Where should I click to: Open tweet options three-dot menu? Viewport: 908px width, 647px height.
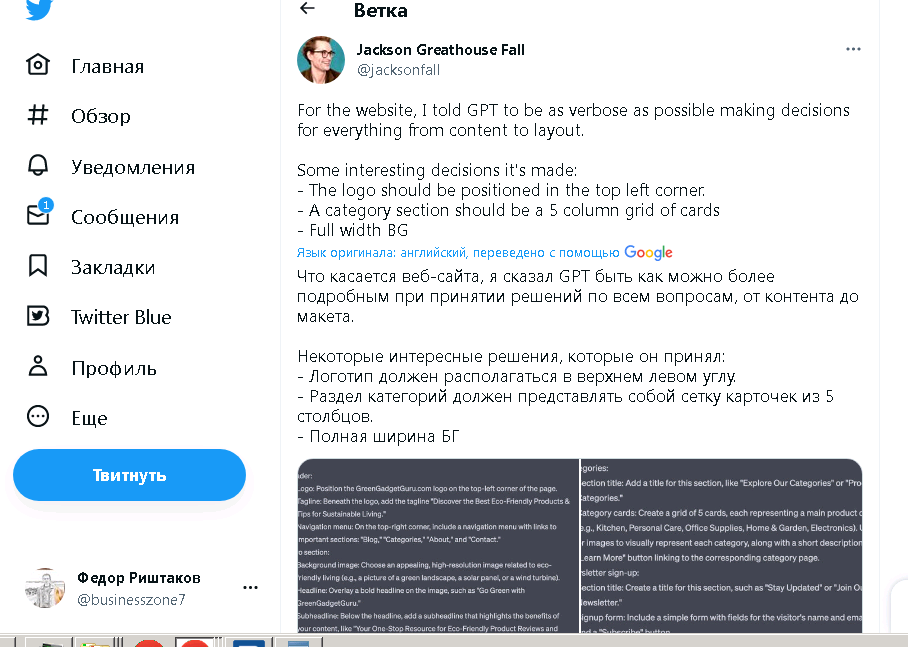point(853,49)
